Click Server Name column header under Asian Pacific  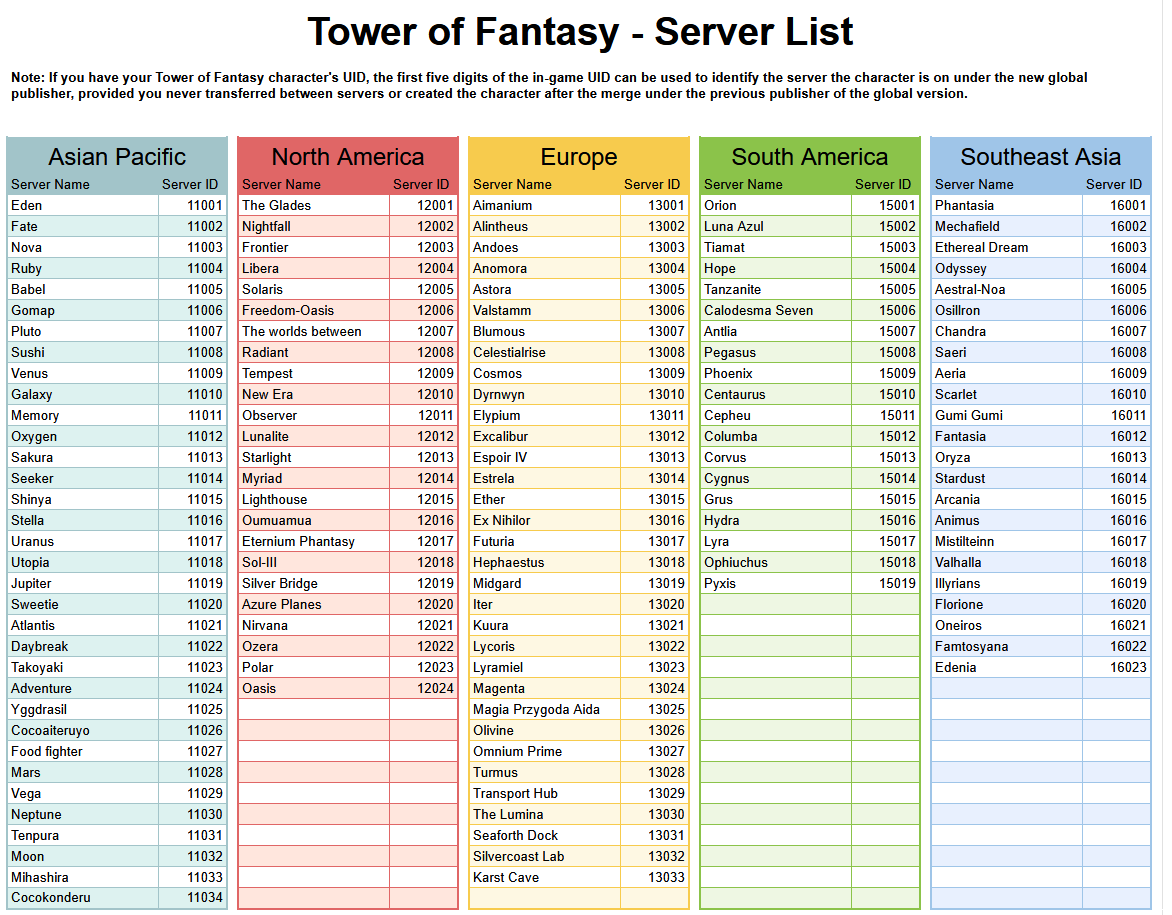[50, 185]
